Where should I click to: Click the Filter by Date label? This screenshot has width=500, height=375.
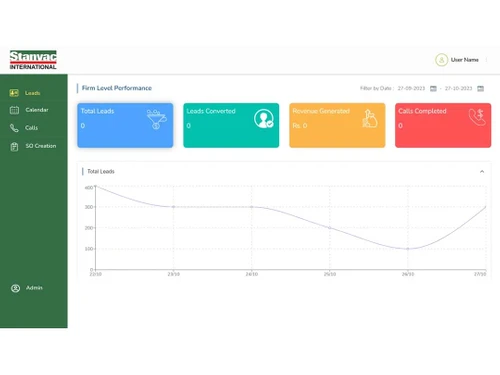click(x=377, y=88)
